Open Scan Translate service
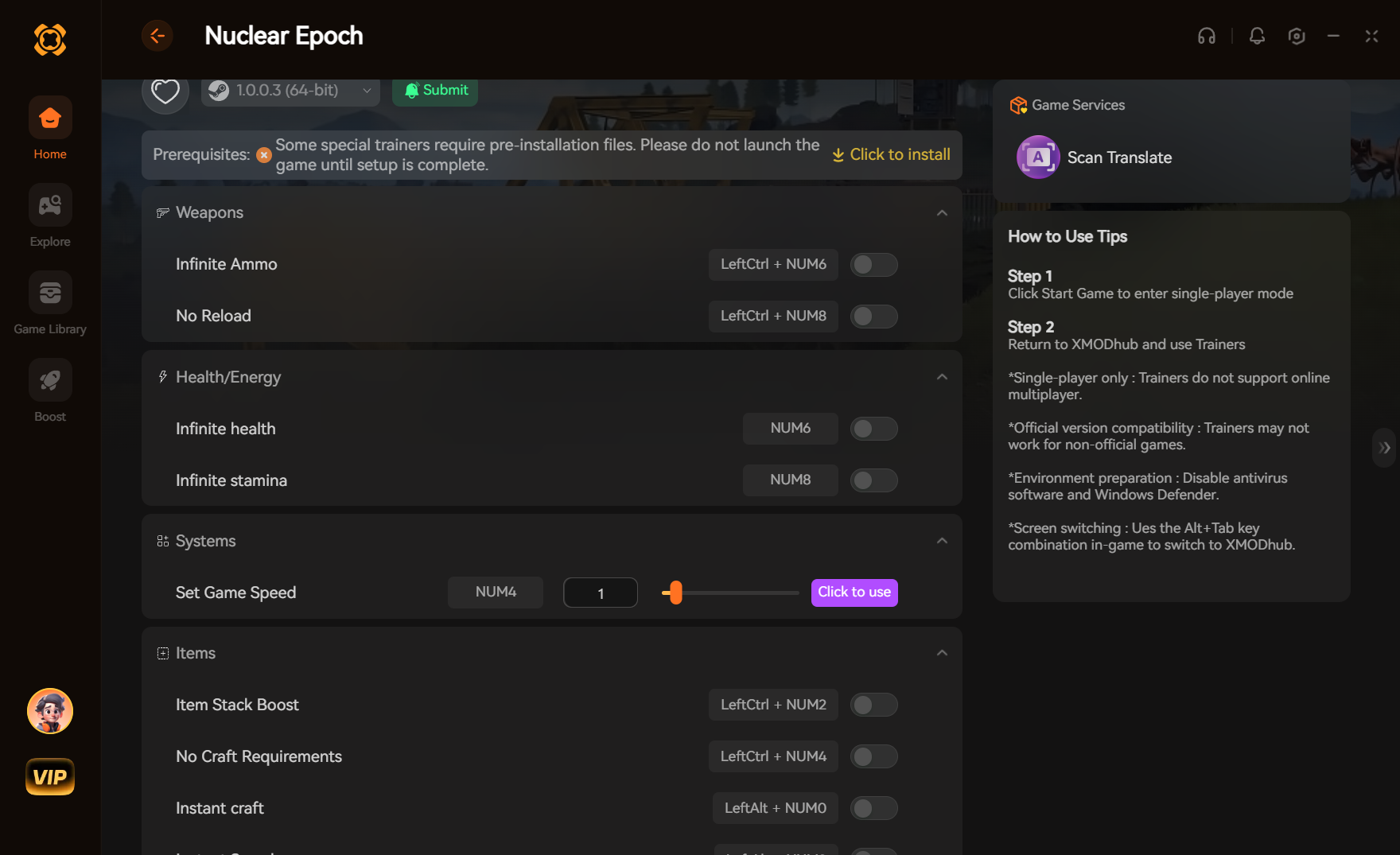The image size is (1400, 855). [1095, 157]
